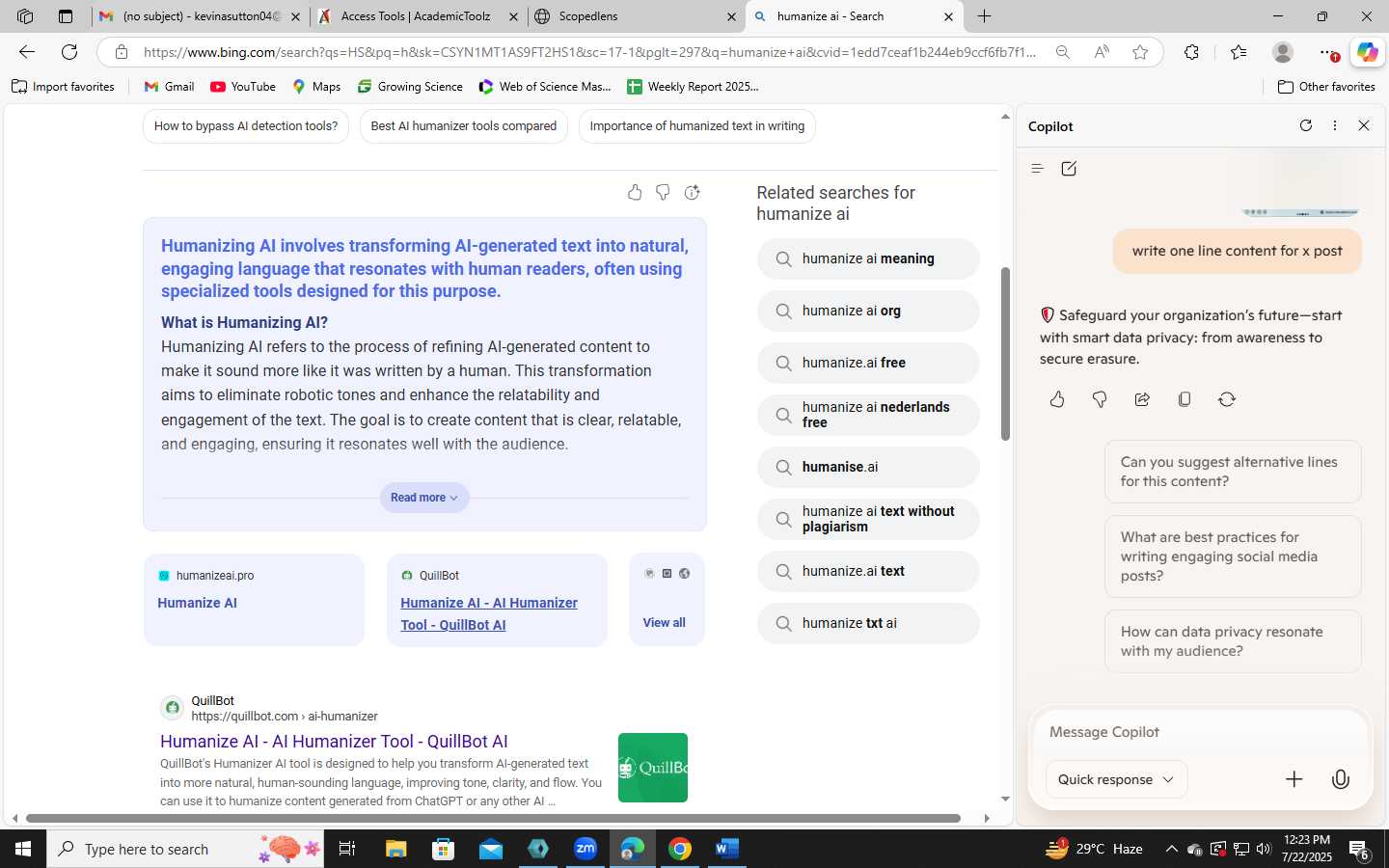1389x868 pixels.
Task: Close the Copilot sidebar
Action: 1364,125
